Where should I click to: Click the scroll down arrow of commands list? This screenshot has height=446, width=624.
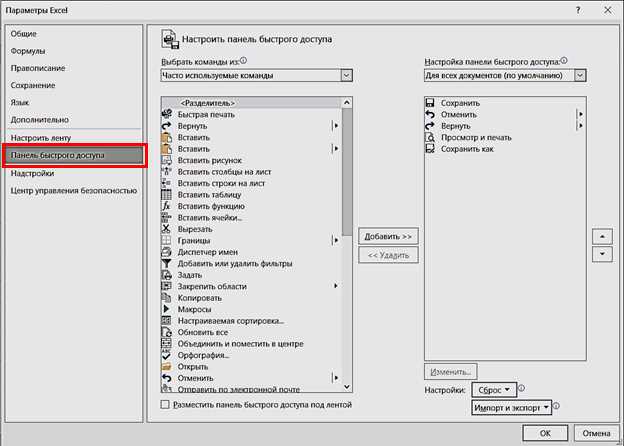click(x=347, y=387)
